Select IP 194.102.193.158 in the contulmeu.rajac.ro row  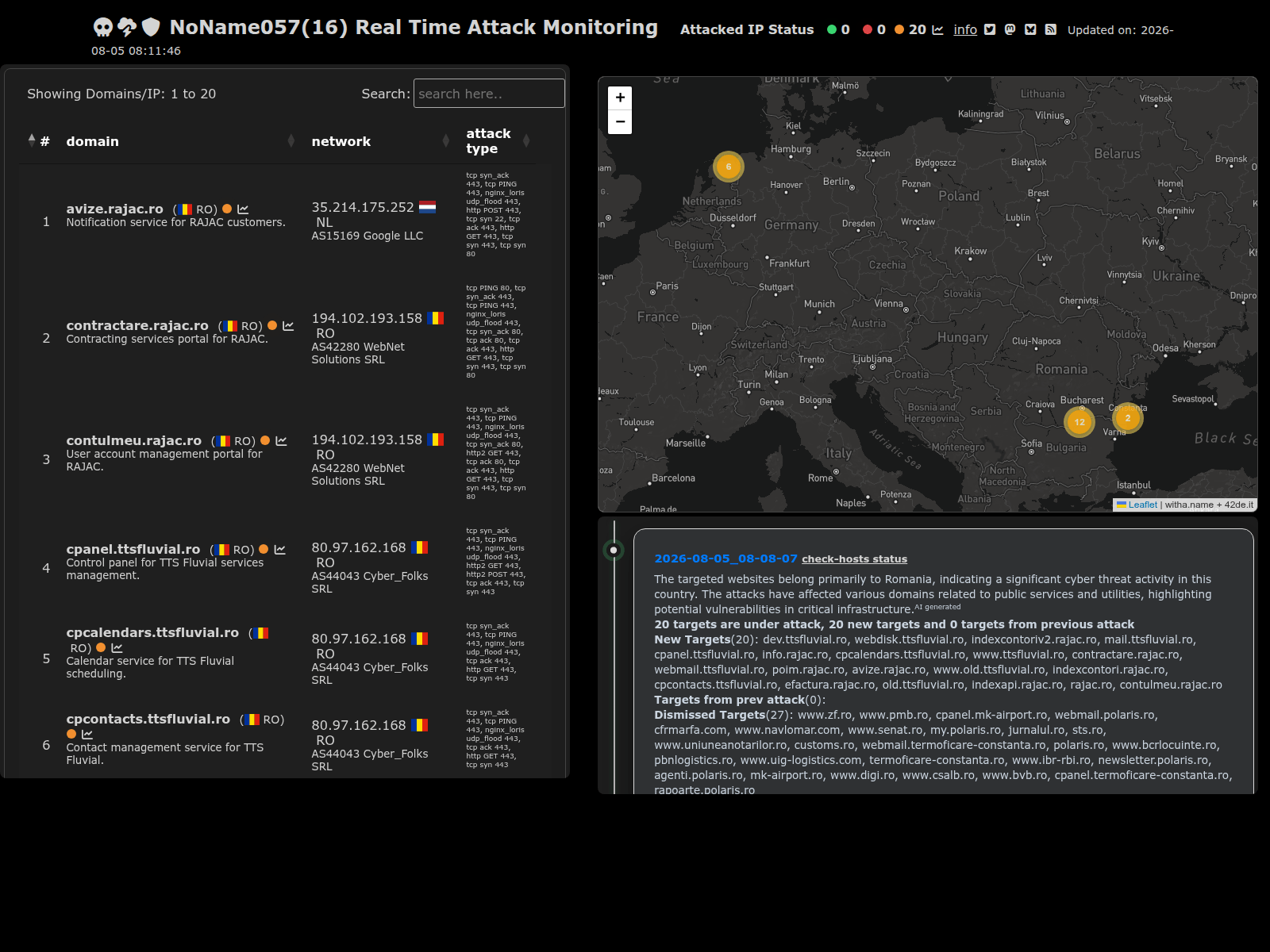pos(367,440)
